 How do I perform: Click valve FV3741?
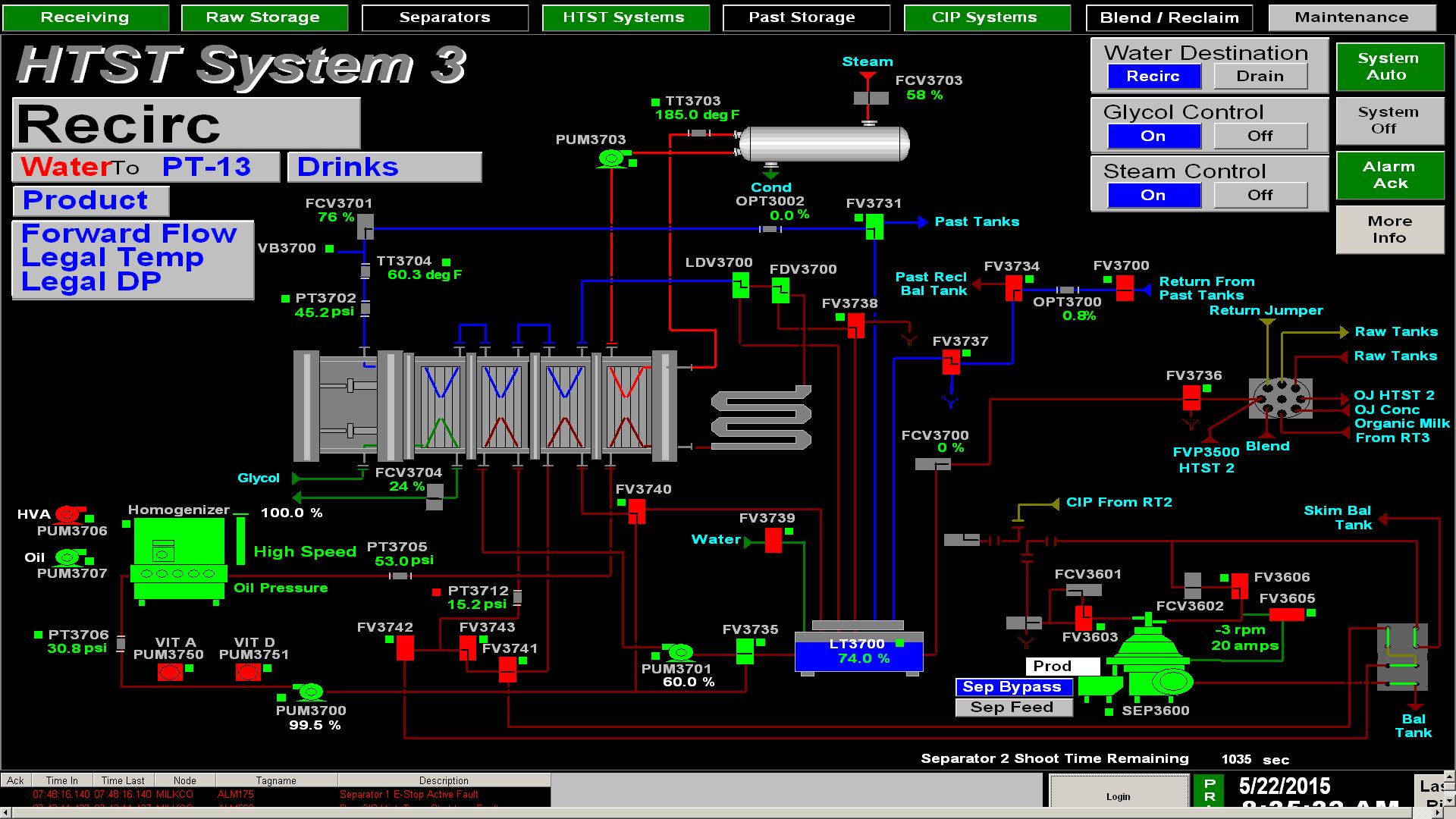[x=507, y=670]
